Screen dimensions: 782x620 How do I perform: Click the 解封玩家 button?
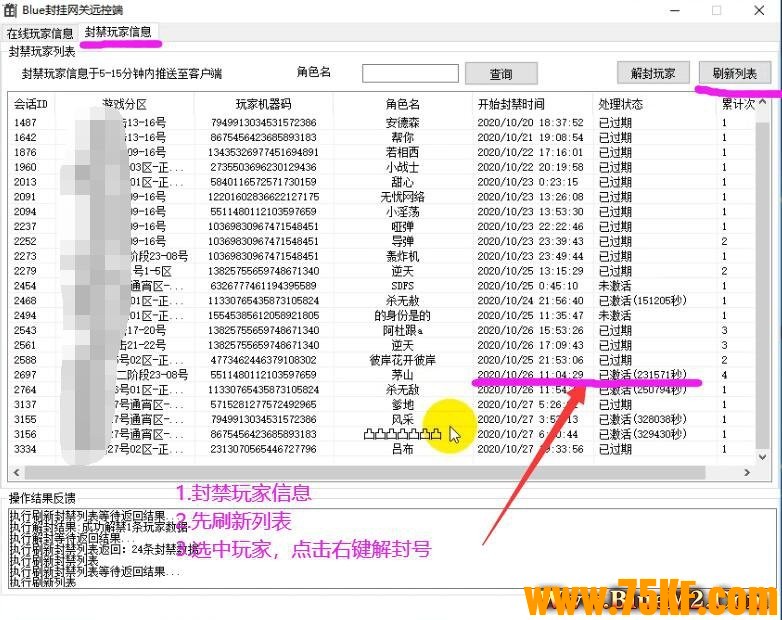[653, 73]
